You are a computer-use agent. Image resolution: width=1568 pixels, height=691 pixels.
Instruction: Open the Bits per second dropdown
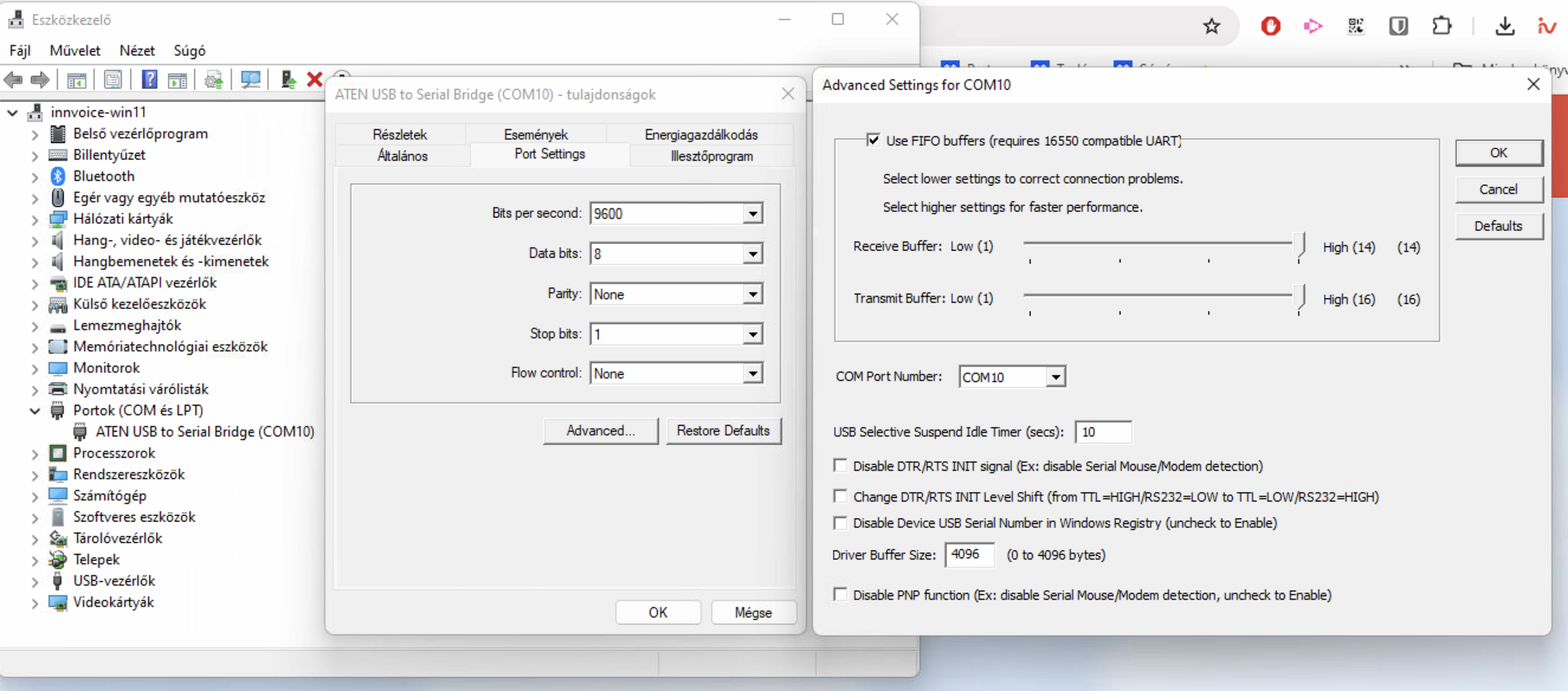[753, 214]
